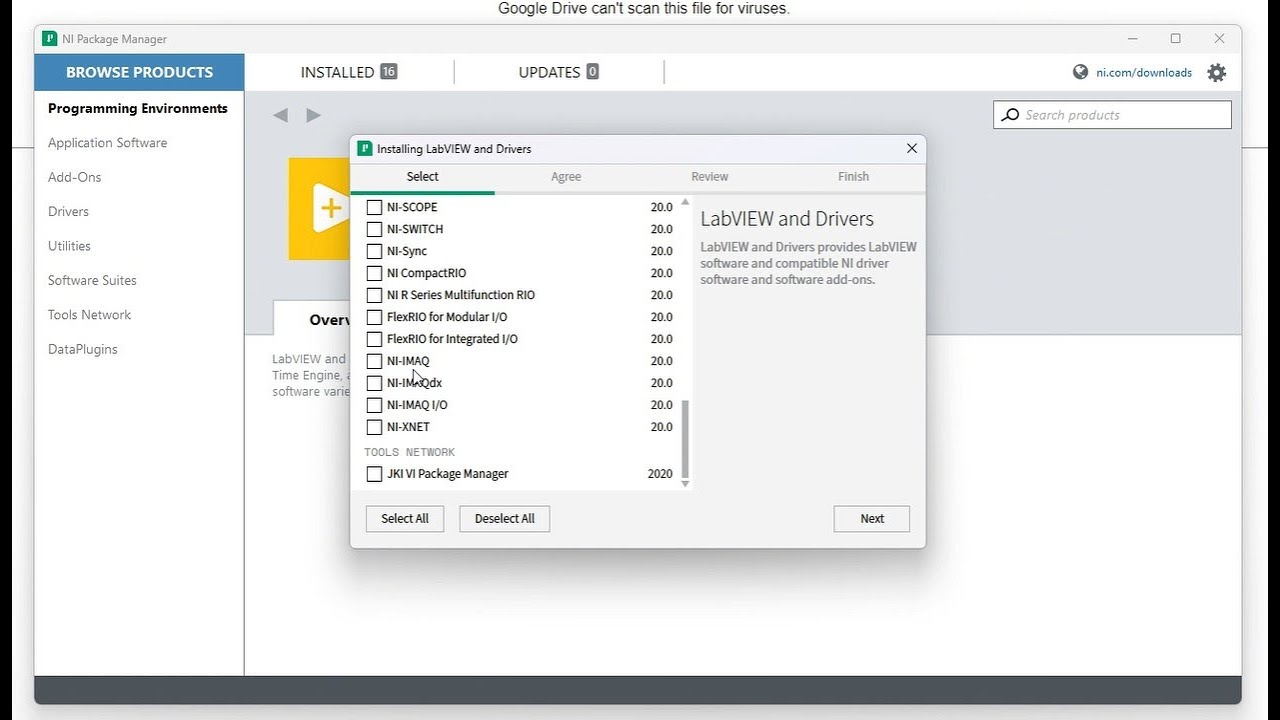Click the Review step tab
Viewport: 1280px width, 720px height.
[x=710, y=176]
